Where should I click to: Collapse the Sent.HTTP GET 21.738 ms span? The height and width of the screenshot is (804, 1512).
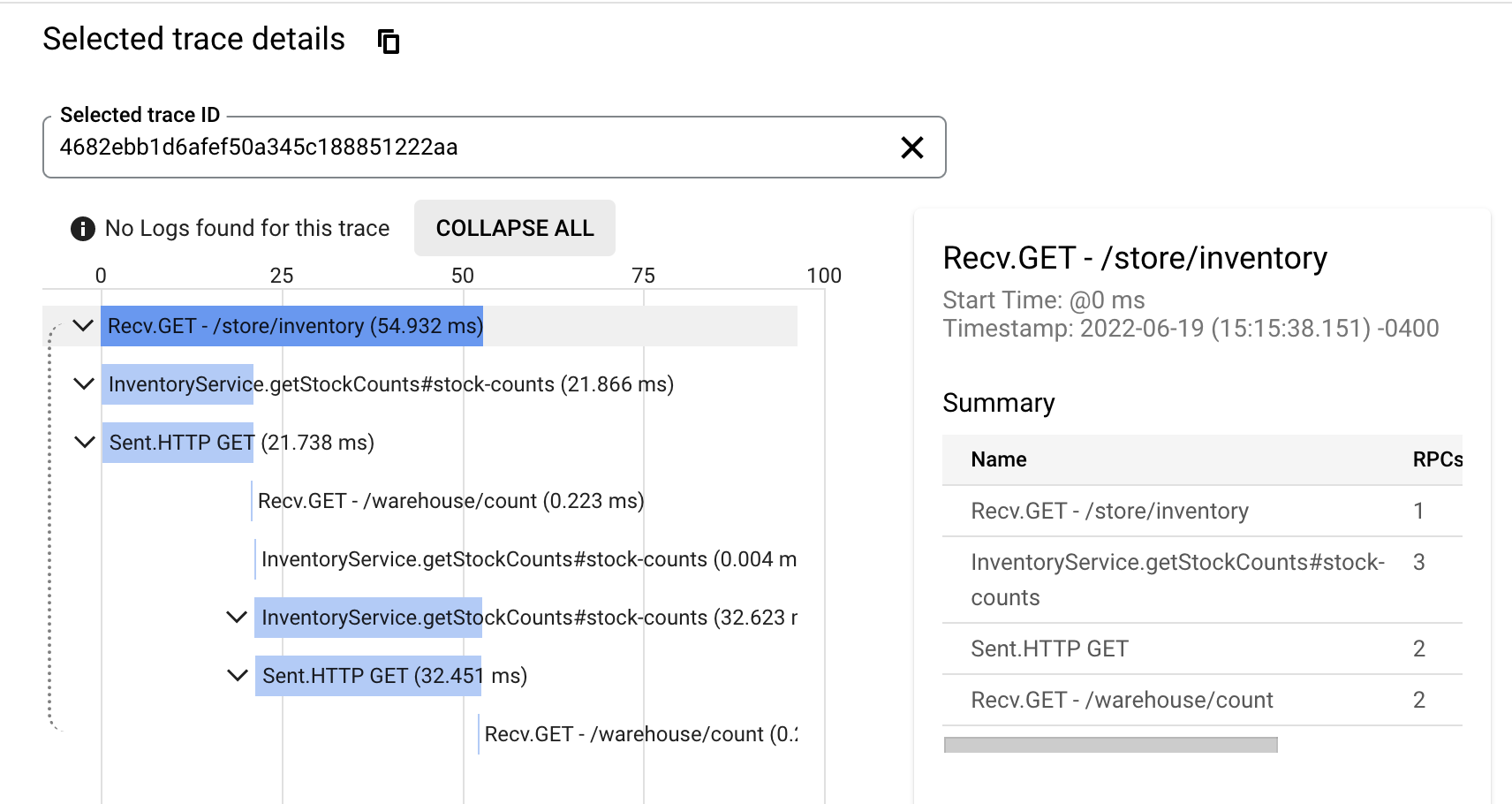pyautogui.click(x=85, y=443)
